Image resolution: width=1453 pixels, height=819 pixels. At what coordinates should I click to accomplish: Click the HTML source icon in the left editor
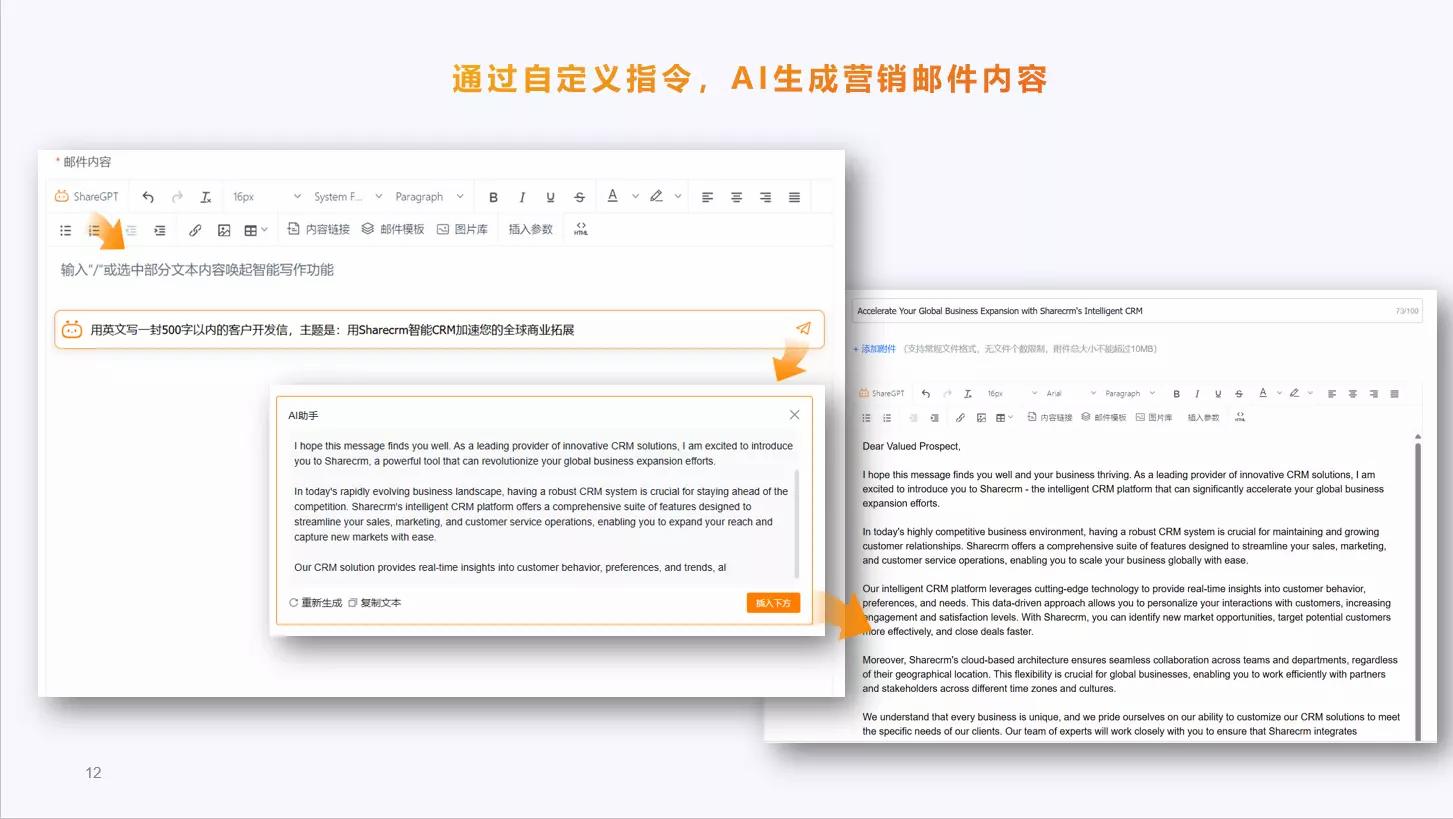click(x=581, y=230)
